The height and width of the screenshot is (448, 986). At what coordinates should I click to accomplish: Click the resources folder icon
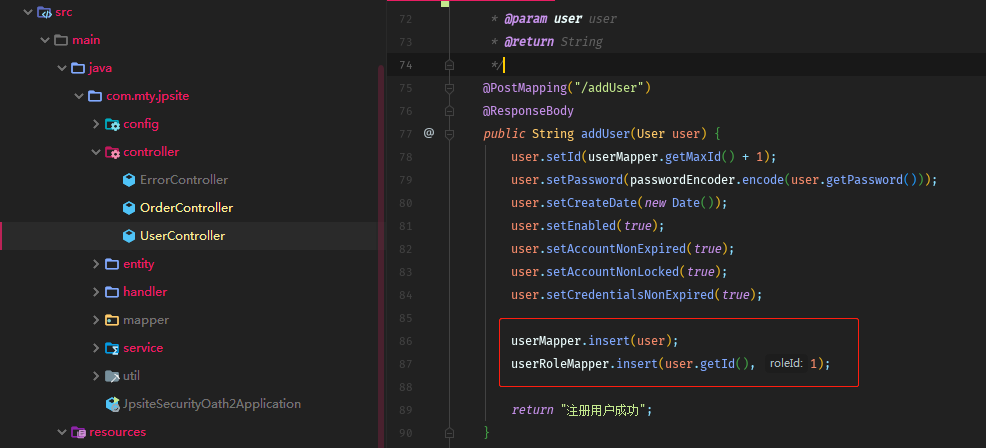pos(78,432)
